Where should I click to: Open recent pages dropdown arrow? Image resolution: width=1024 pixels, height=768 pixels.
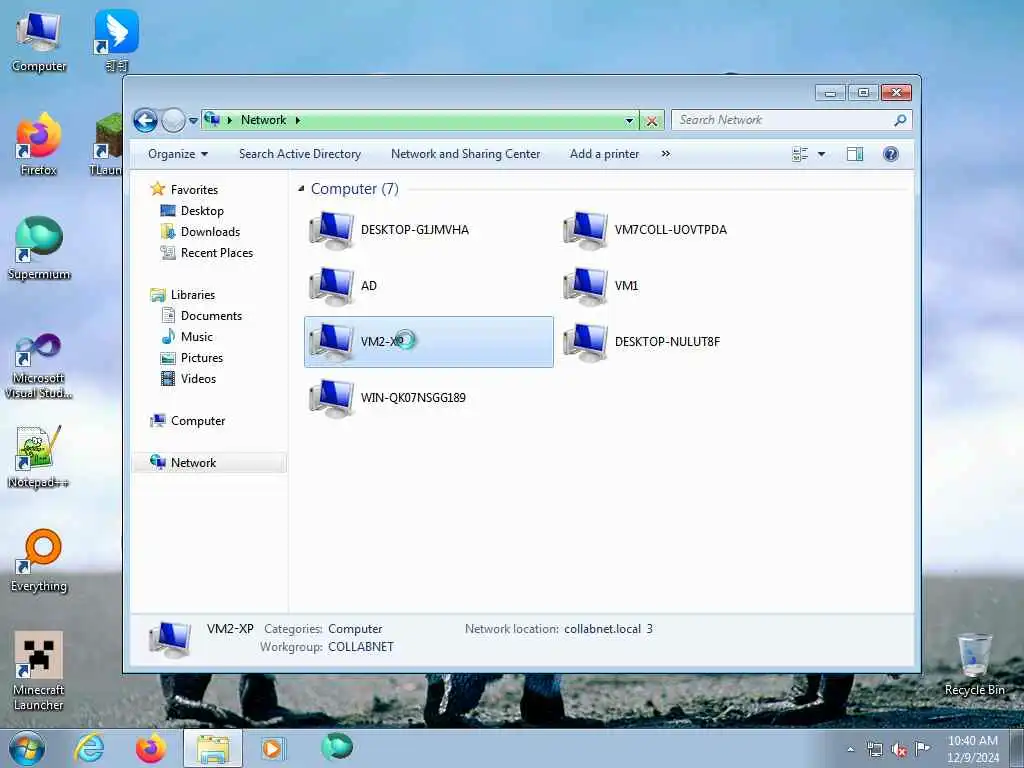193,121
